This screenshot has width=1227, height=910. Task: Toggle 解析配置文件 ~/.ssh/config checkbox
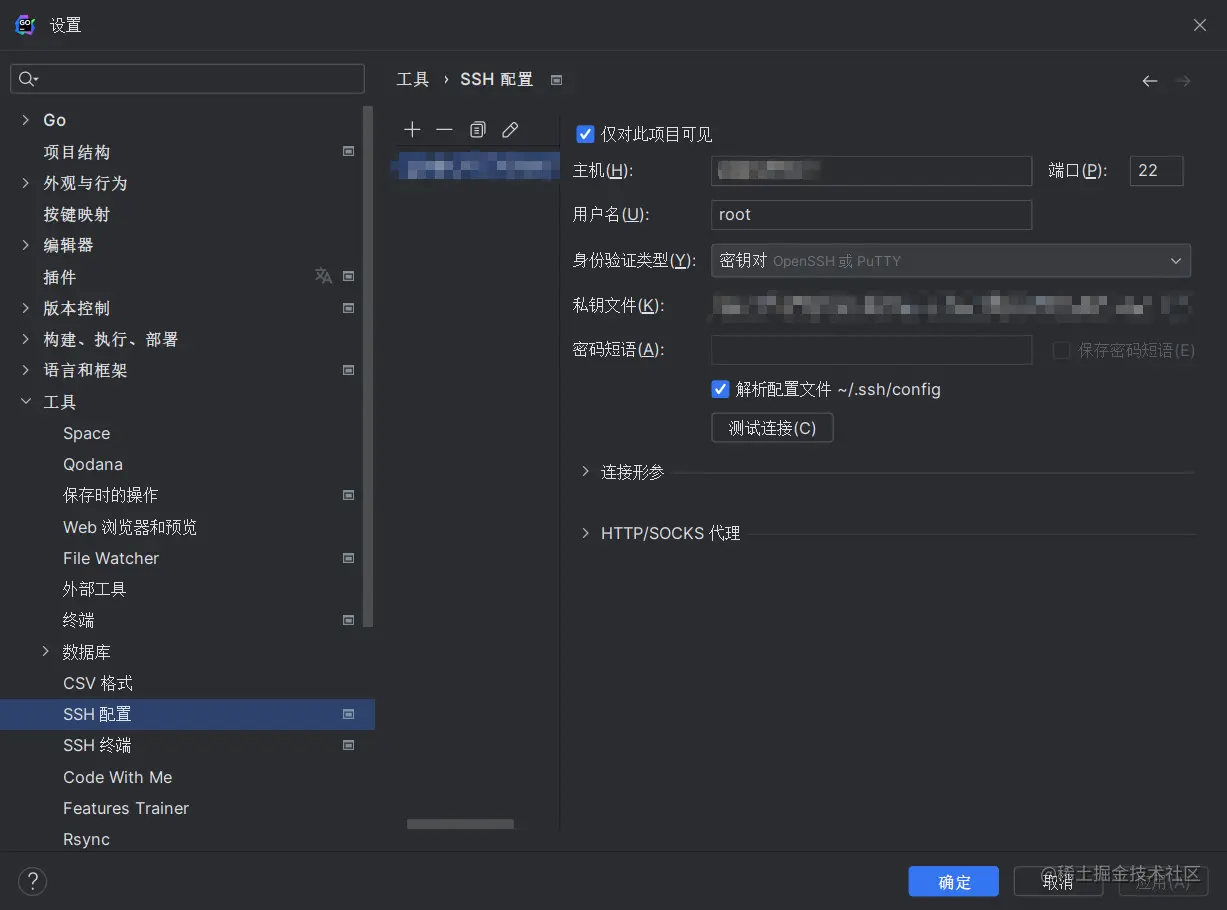point(720,389)
